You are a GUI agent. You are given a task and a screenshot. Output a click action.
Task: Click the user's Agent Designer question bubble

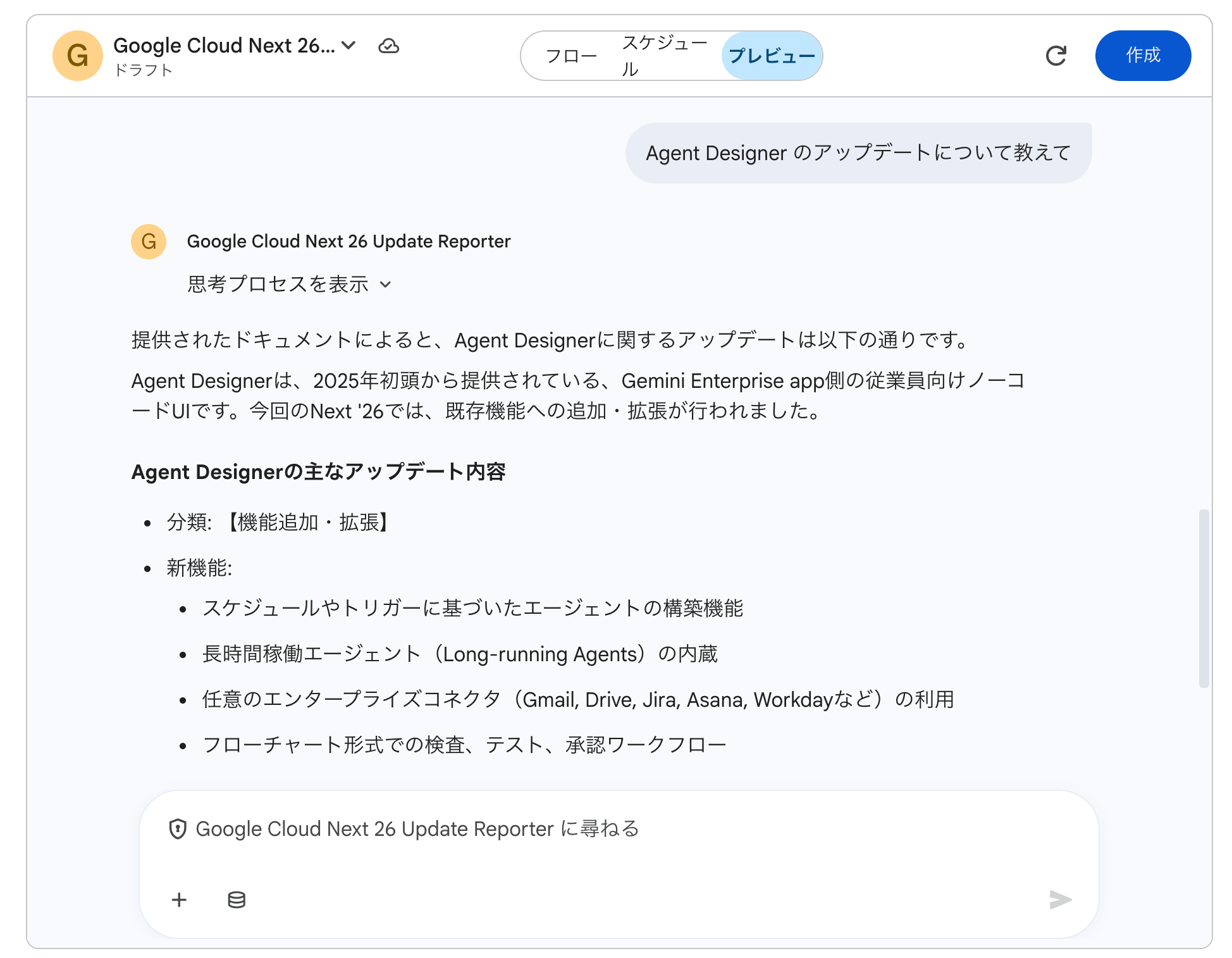pos(858,153)
